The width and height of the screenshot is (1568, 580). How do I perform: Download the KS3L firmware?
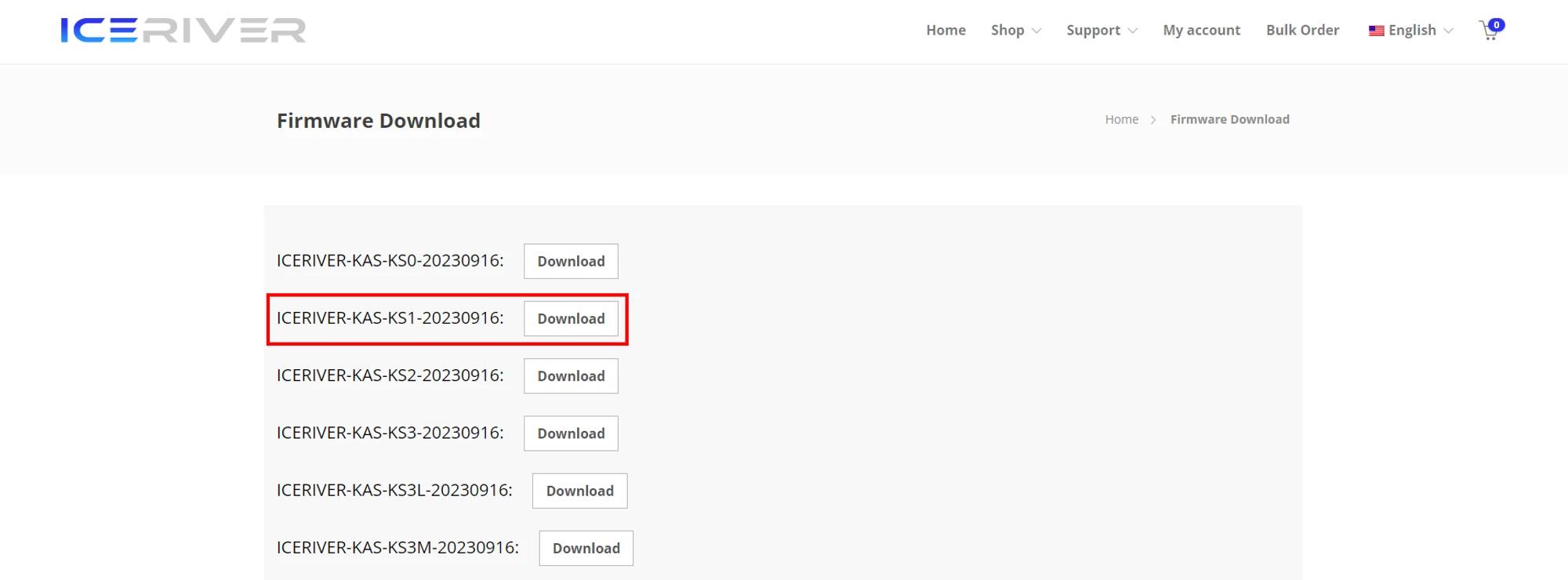tap(579, 491)
